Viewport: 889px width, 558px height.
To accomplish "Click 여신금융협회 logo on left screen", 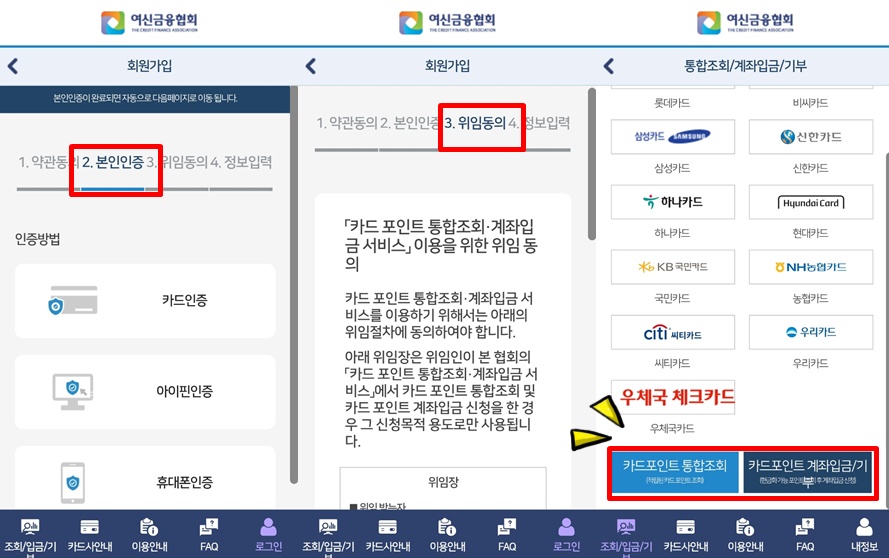I will 149,22.
